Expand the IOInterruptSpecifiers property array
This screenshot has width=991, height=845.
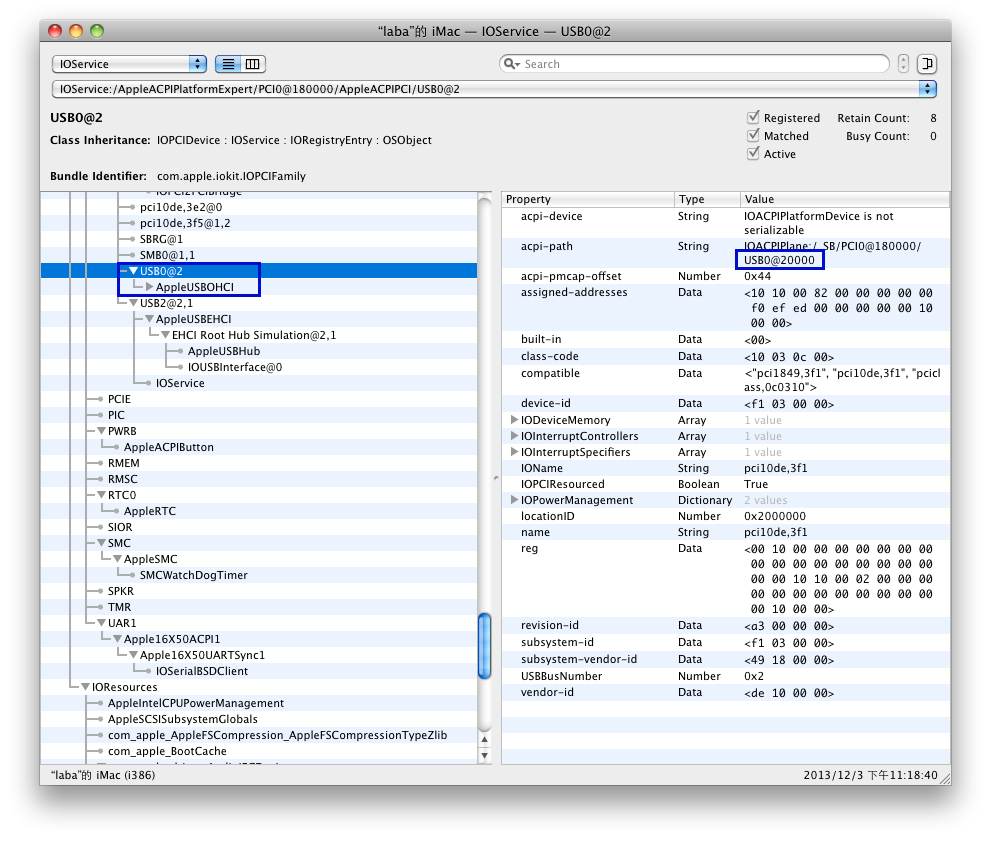[514, 452]
